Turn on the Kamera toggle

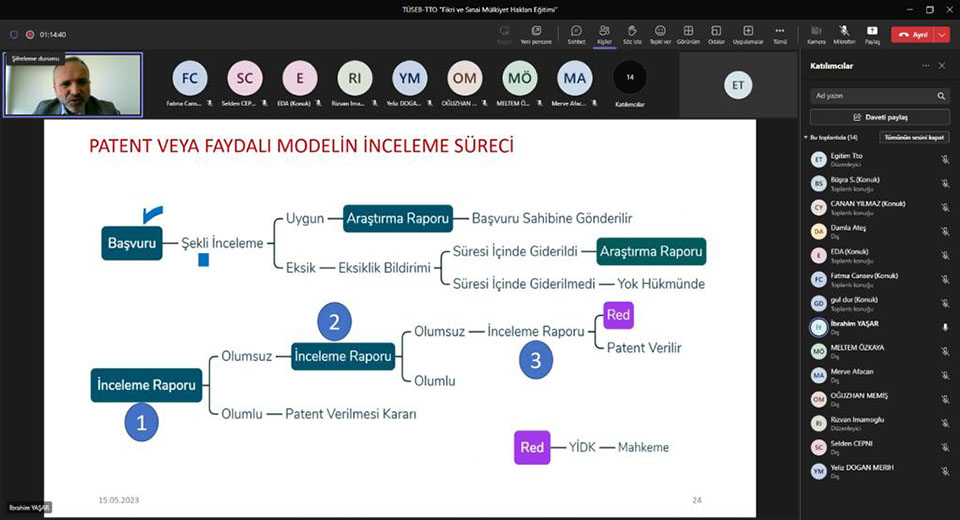816,34
